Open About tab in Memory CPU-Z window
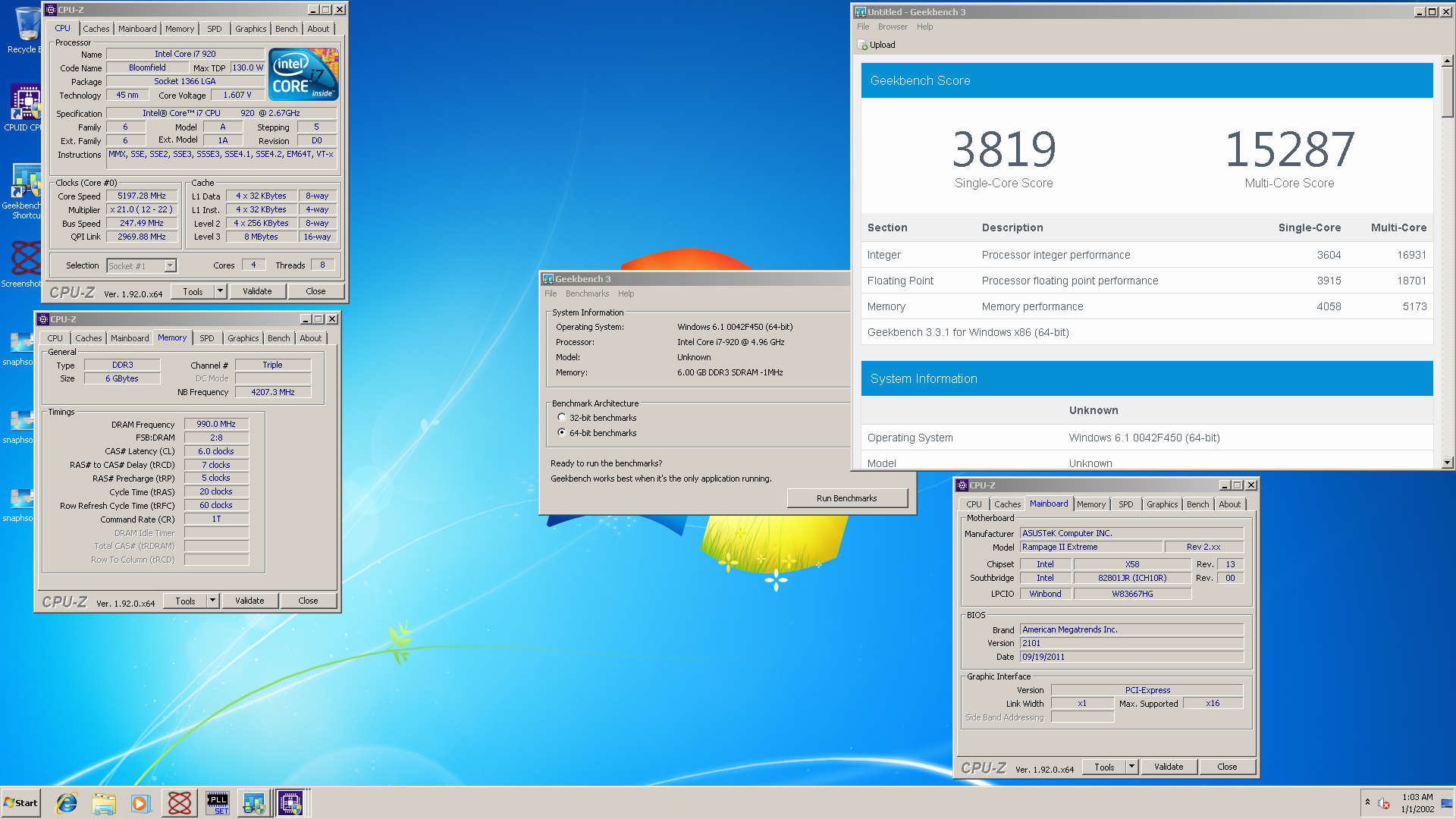The height and width of the screenshot is (819, 1456). tap(310, 338)
